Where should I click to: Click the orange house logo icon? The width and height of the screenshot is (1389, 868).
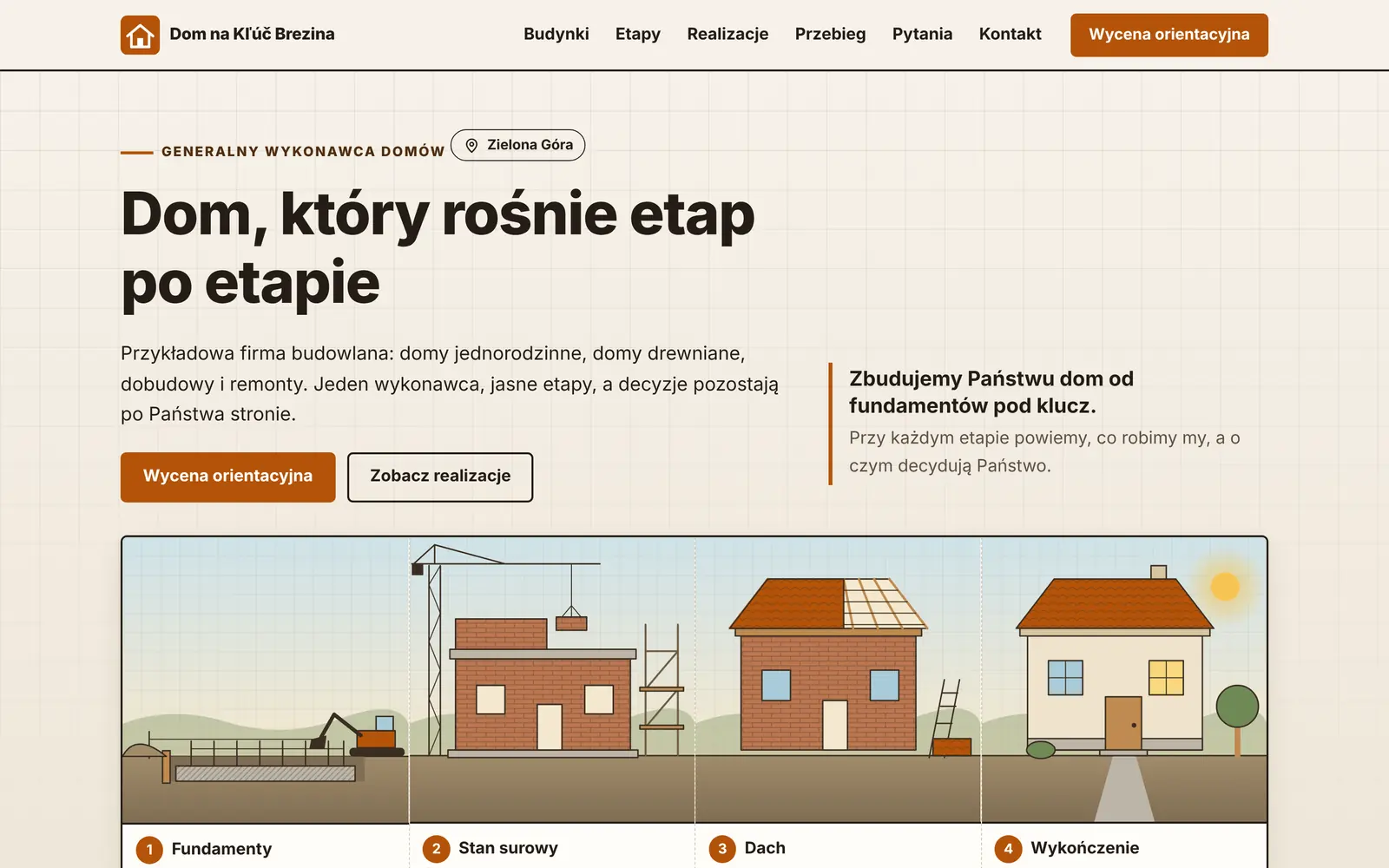tap(140, 35)
